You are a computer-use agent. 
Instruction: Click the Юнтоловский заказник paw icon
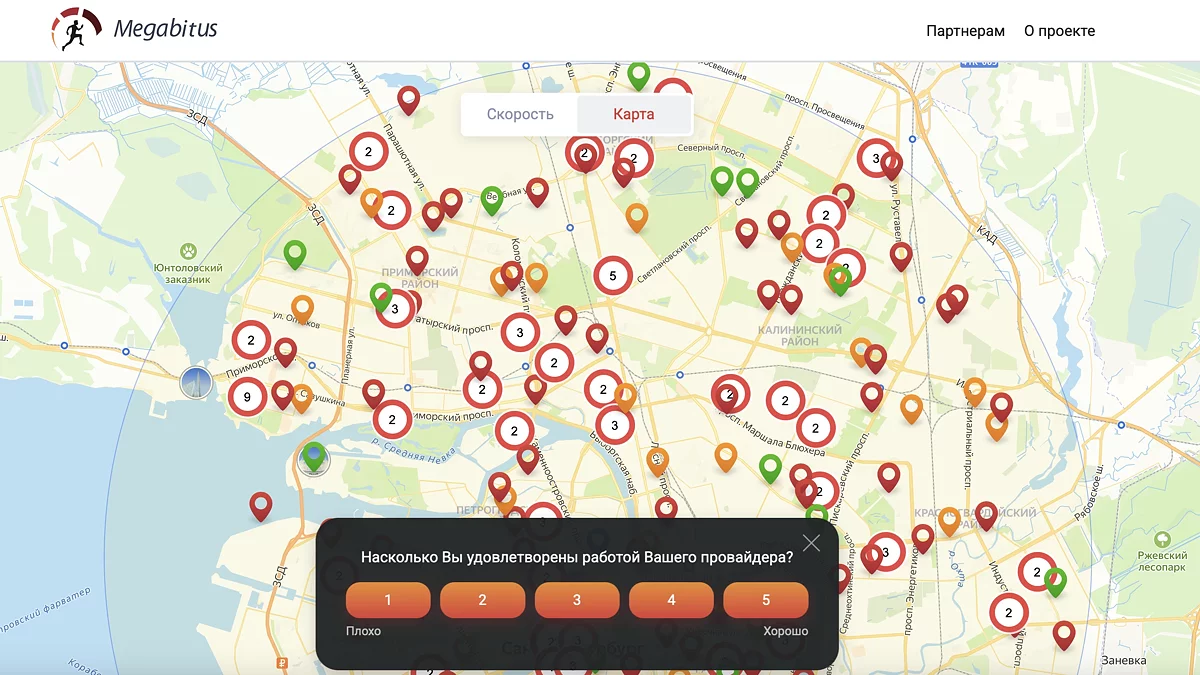coord(188,251)
